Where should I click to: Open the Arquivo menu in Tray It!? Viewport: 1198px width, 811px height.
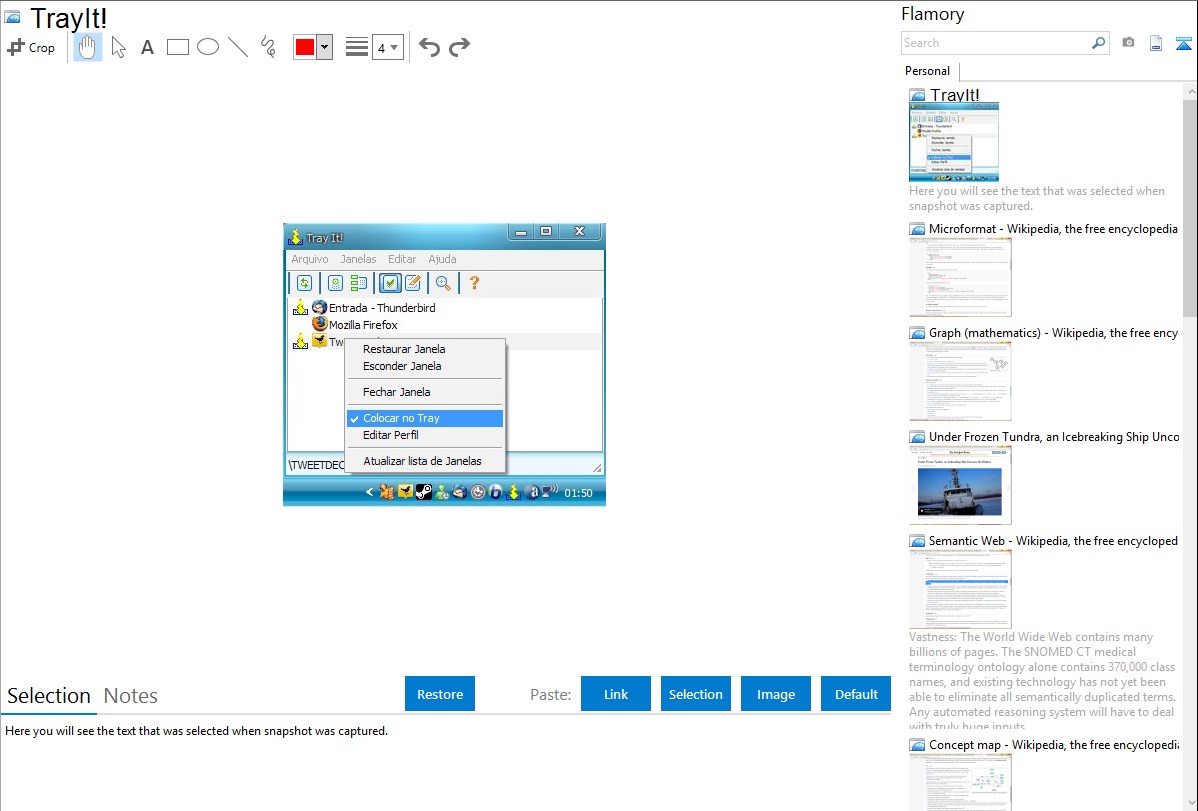tap(309, 259)
